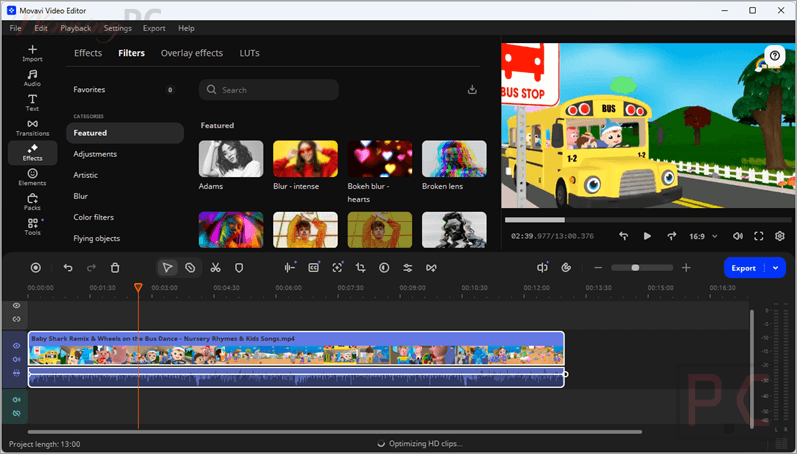Choose the Select arrow tool
The height and width of the screenshot is (454, 797).
(x=167, y=268)
